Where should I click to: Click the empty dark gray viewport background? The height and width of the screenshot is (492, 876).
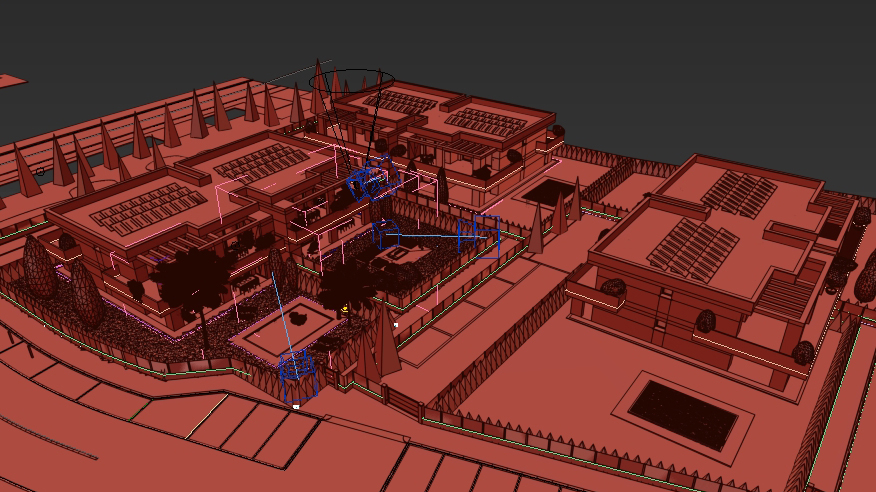click(x=650, y=60)
